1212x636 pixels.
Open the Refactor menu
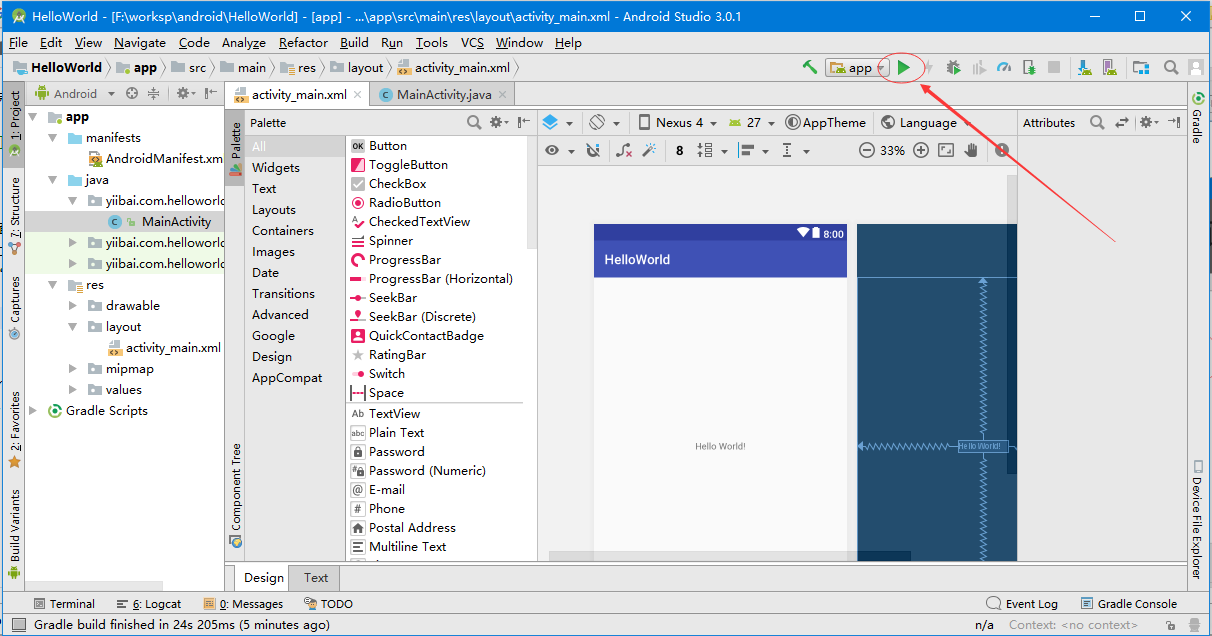pyautogui.click(x=303, y=42)
